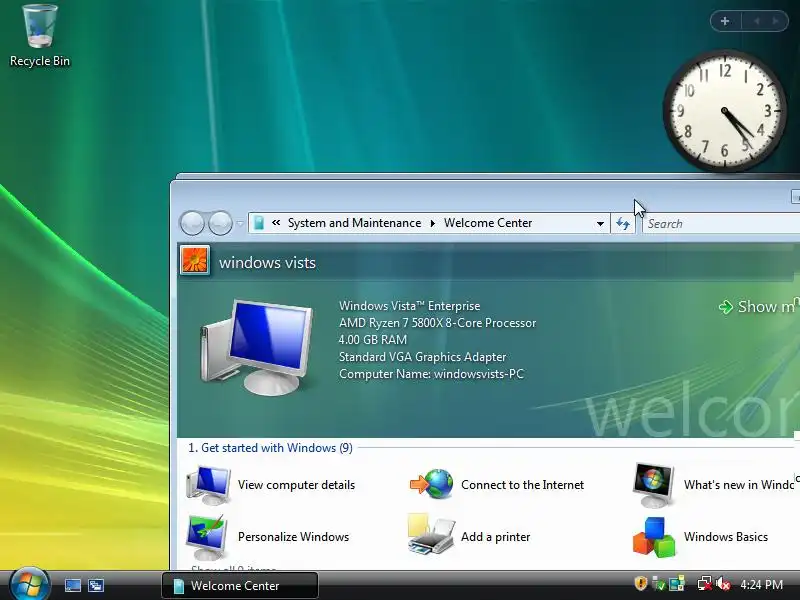Click Get started with Windows (9) heading
Image resolution: width=800 pixels, height=600 pixels.
click(270, 448)
